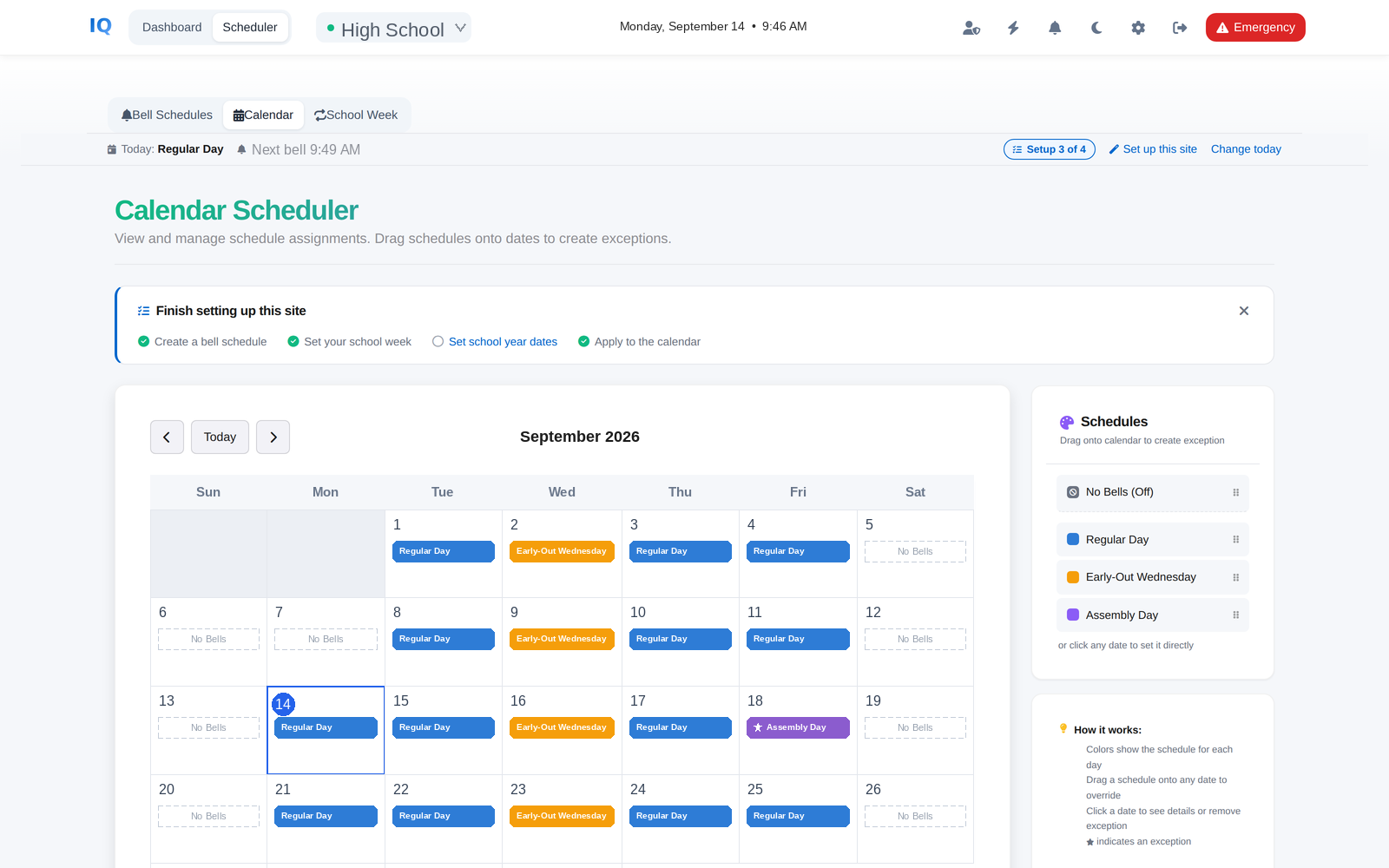Image resolution: width=1389 pixels, height=868 pixels.
Task: Select the Assembly Day schedule item
Action: pos(1153,615)
